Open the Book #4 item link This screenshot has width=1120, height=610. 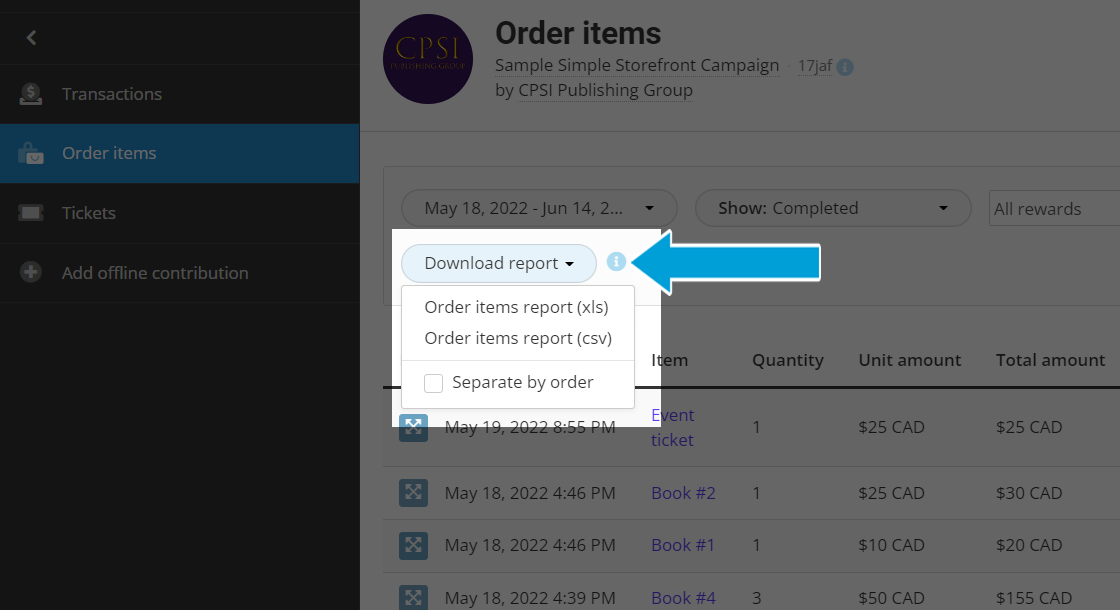683,598
